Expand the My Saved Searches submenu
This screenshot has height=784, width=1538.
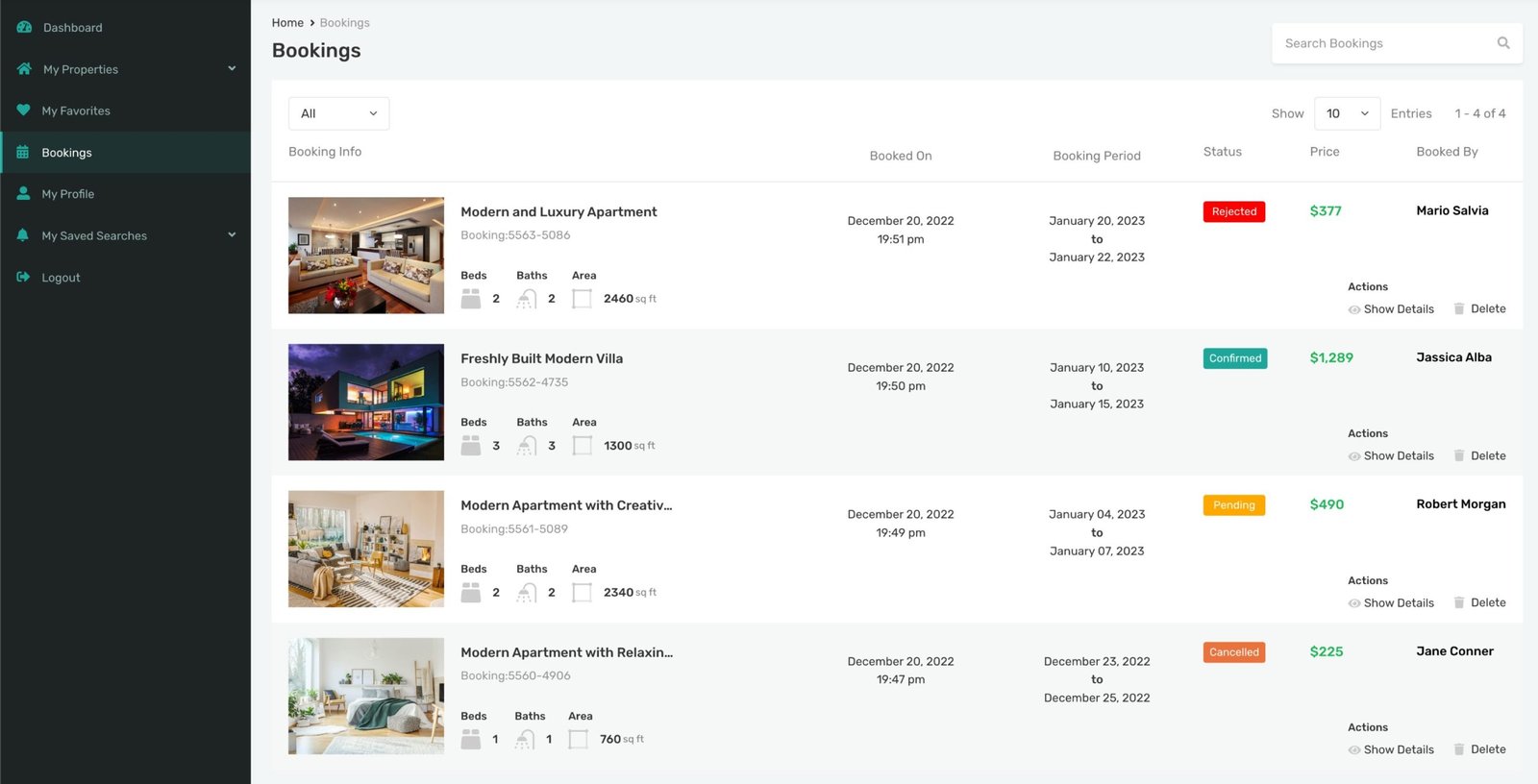[x=232, y=235]
